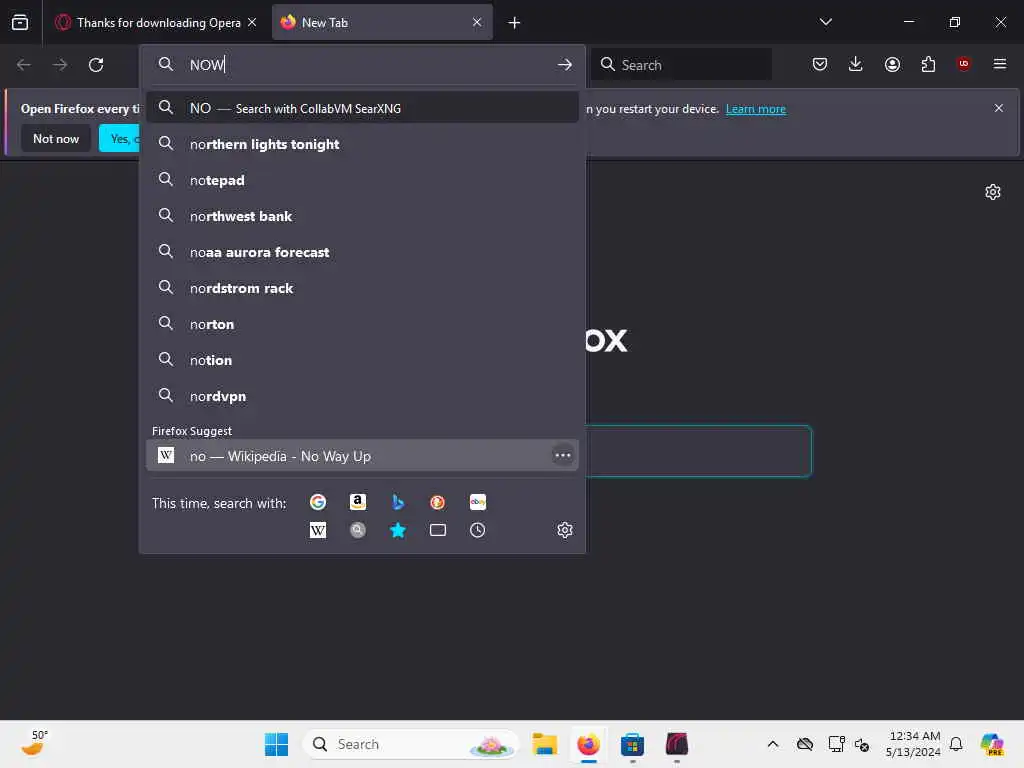Search in History clock icon
This screenshot has height=768, width=1024.
[477, 530]
